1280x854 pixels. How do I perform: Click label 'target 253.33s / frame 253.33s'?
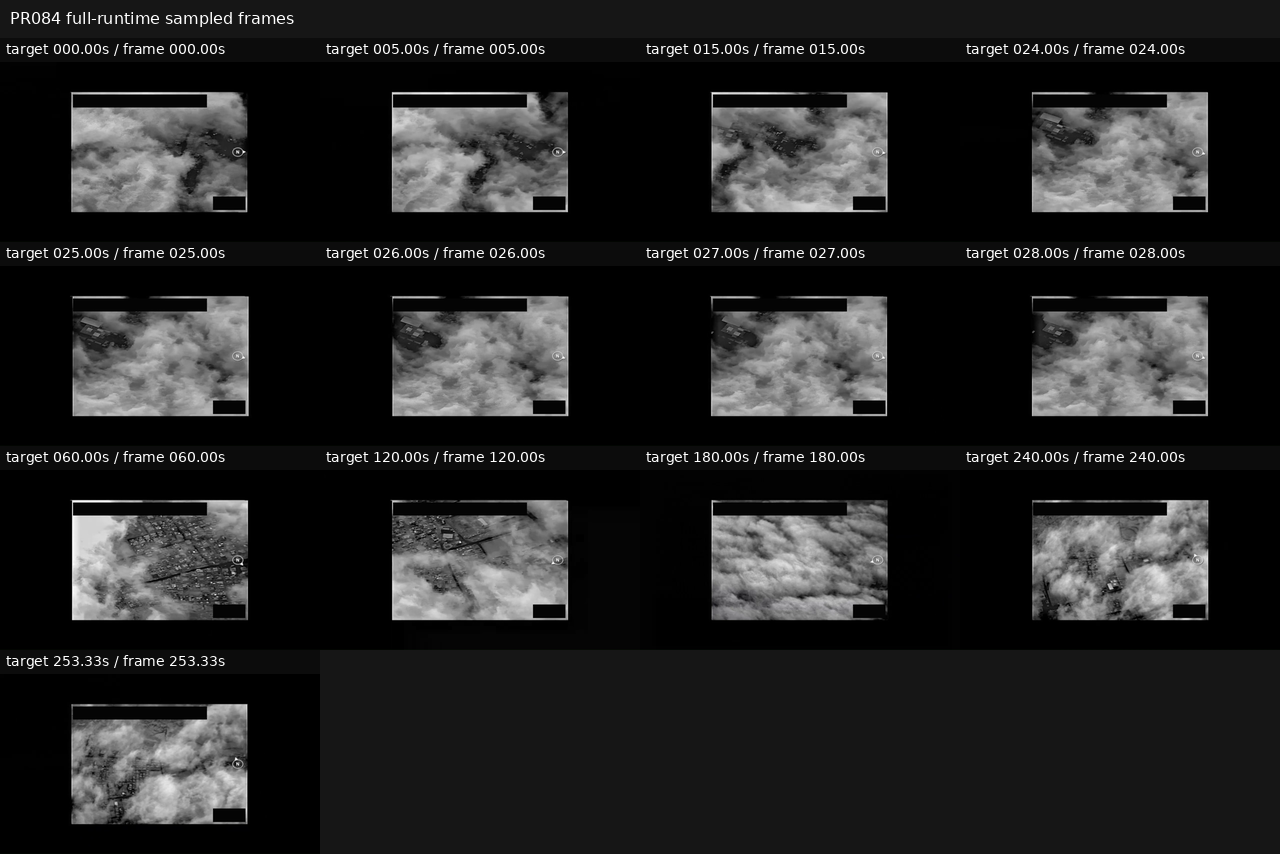point(115,661)
